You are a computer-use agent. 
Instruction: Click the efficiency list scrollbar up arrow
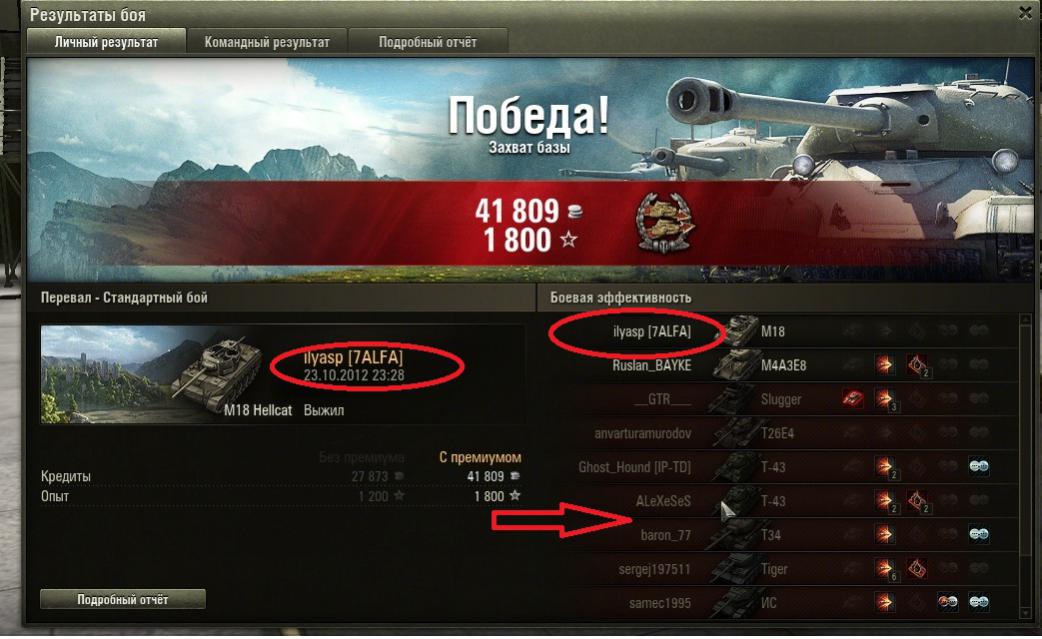click(1026, 321)
